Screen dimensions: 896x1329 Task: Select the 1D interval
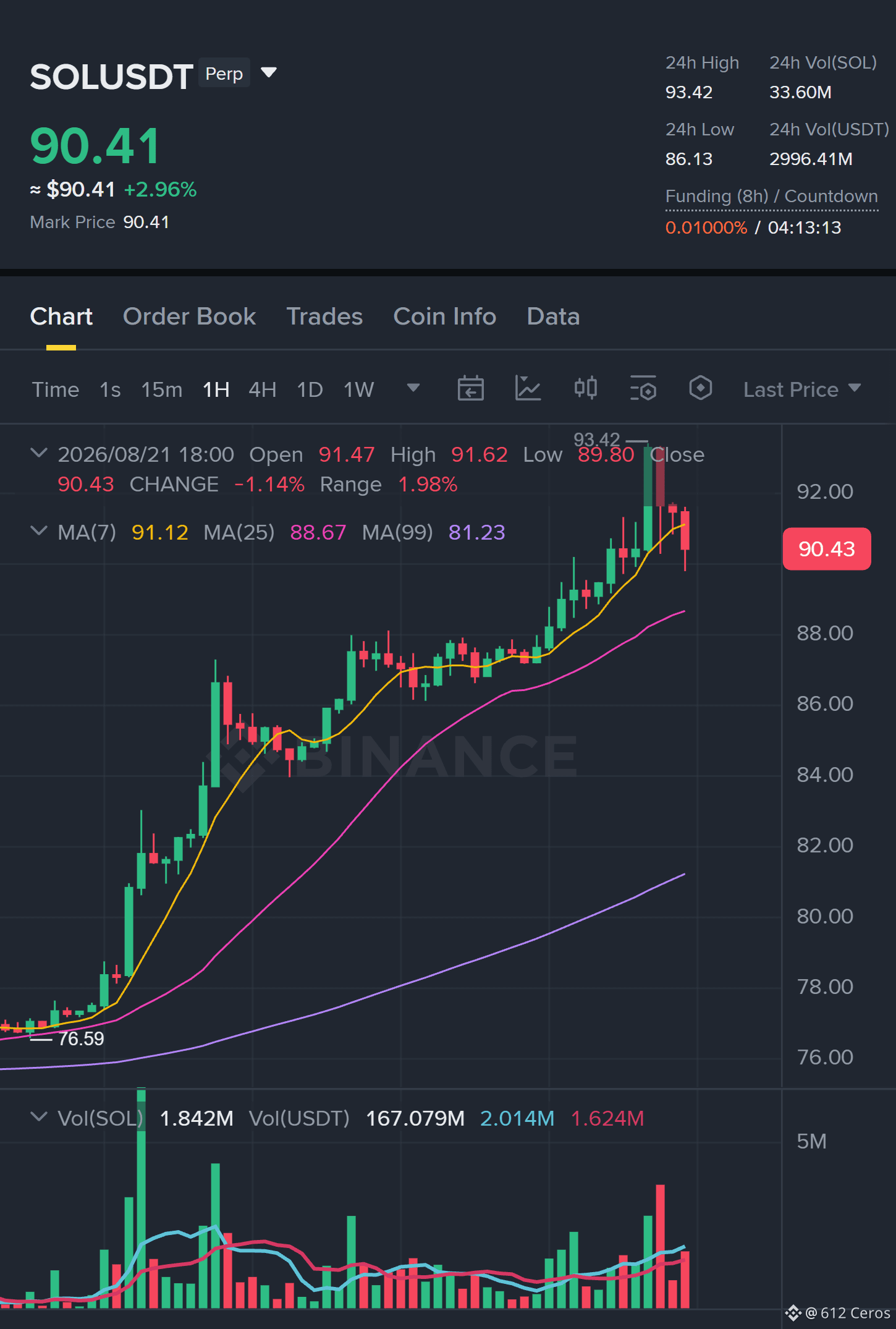[310, 389]
